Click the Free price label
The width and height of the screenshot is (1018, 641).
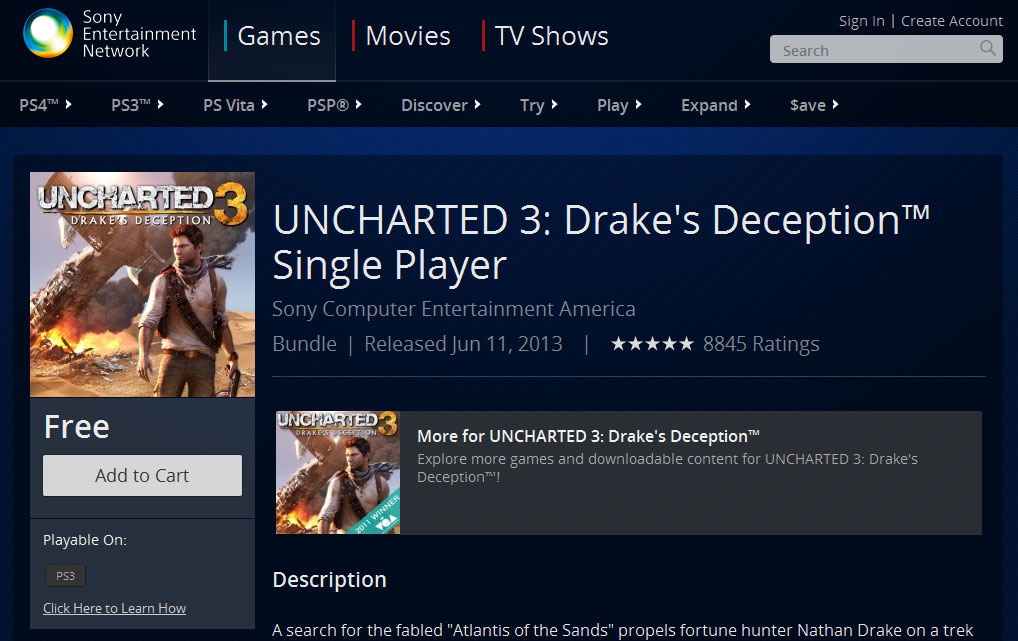coord(77,427)
